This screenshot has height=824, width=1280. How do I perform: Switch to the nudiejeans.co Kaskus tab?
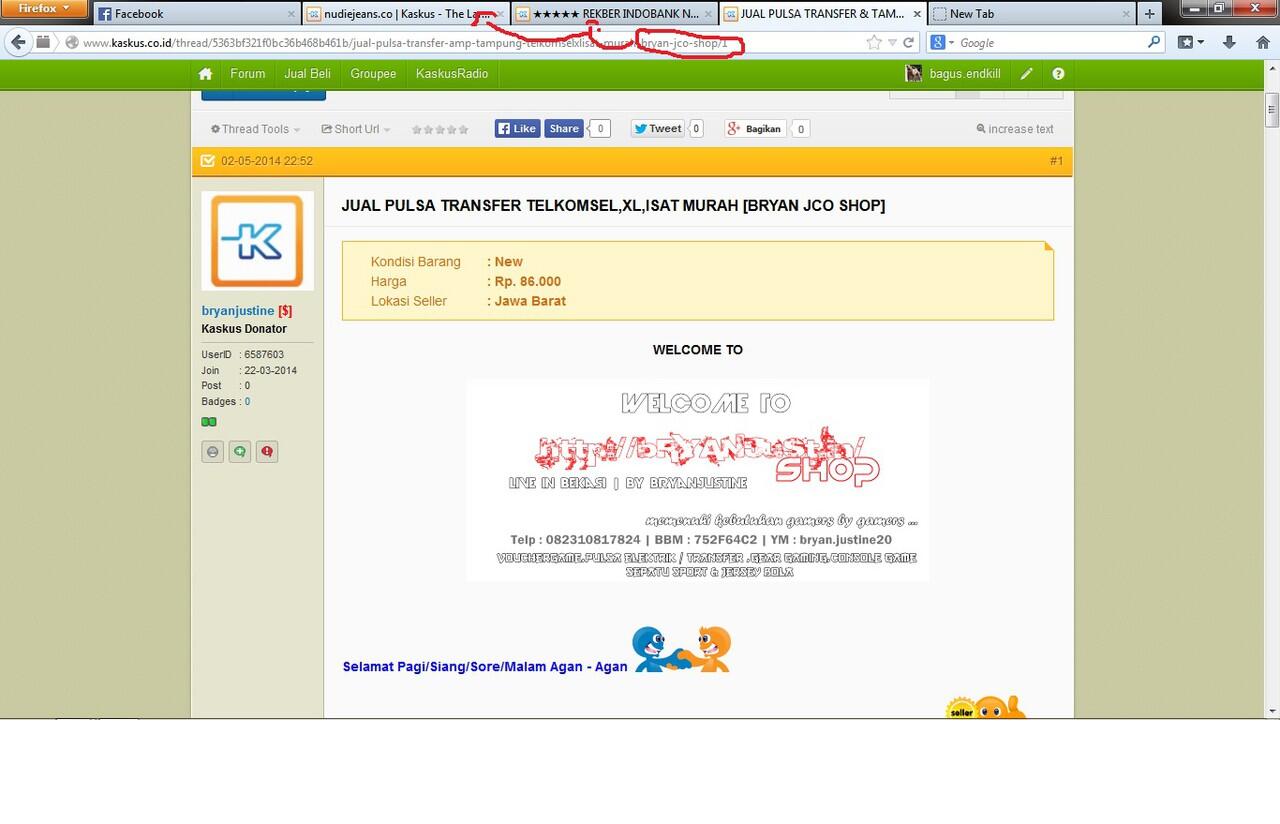[x=406, y=14]
